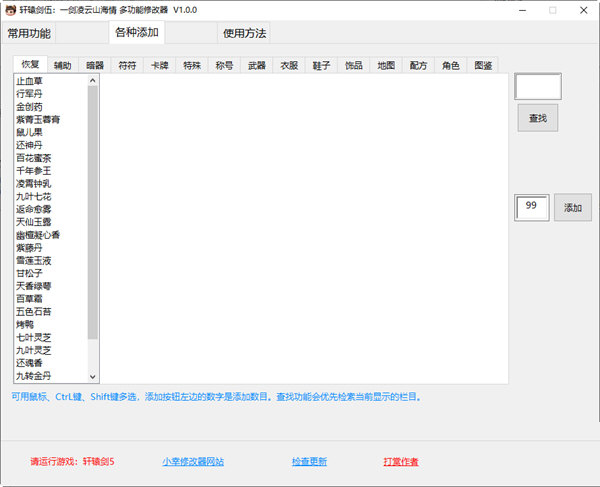Click the item list scrollbar thumb
The image size is (600, 487).
point(93,212)
